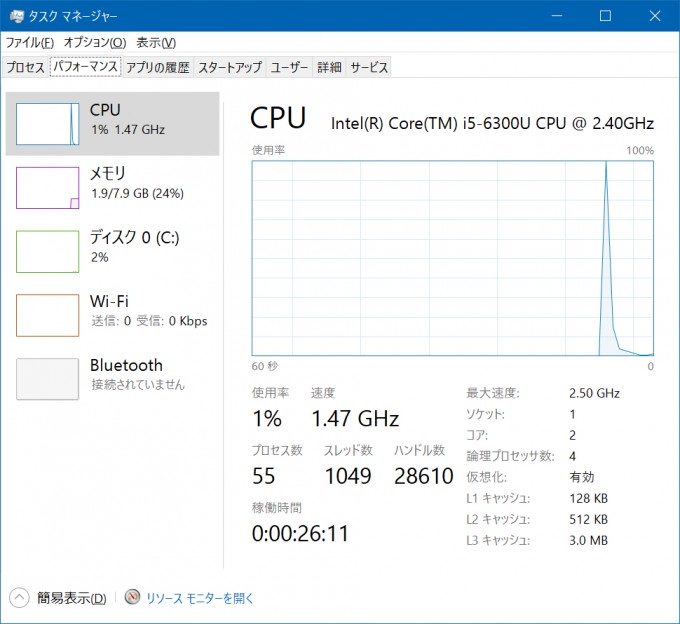680x624 pixels.
Task: Collapse to simple view with arrow icon
Action: point(19,598)
